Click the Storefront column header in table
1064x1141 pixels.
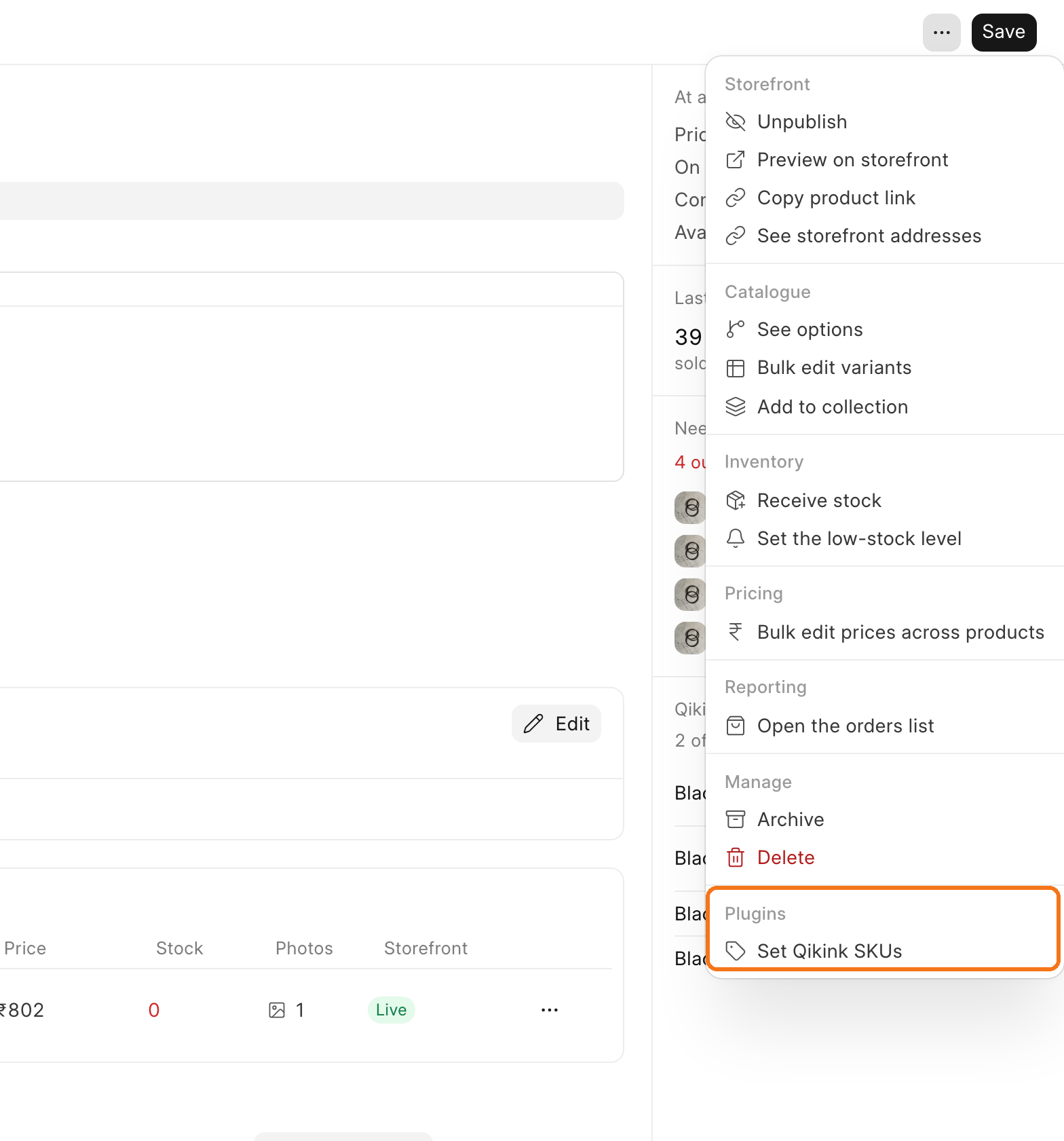click(x=426, y=948)
